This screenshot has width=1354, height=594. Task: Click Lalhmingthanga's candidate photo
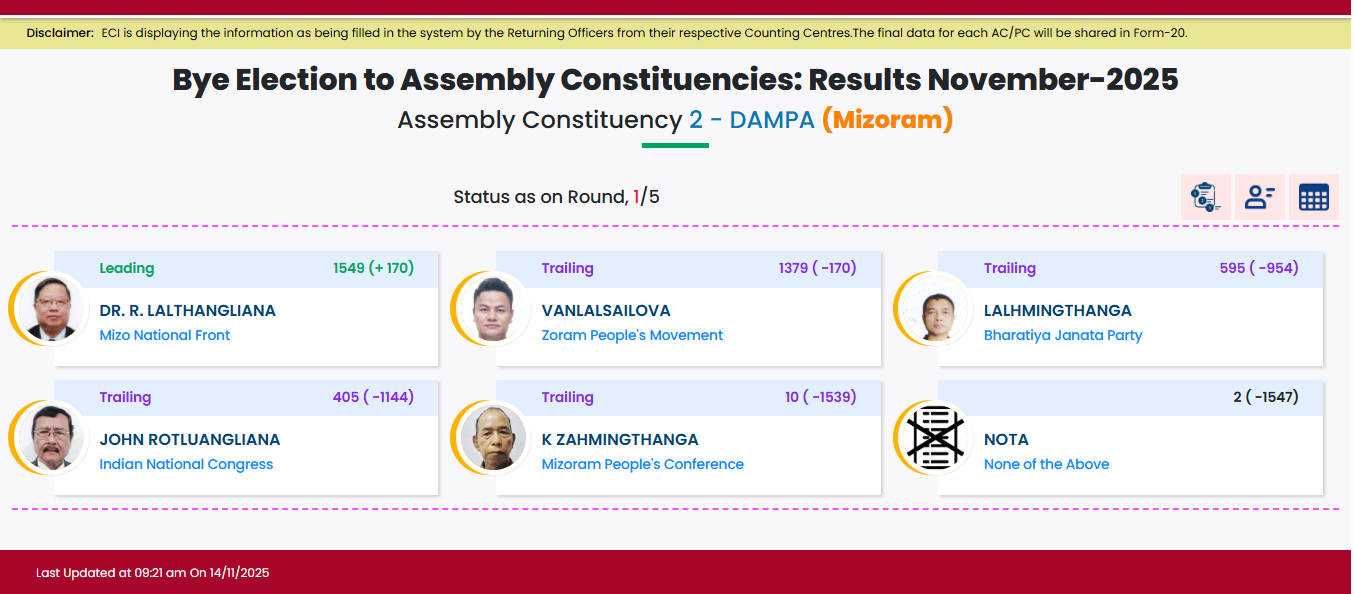[x=935, y=309]
